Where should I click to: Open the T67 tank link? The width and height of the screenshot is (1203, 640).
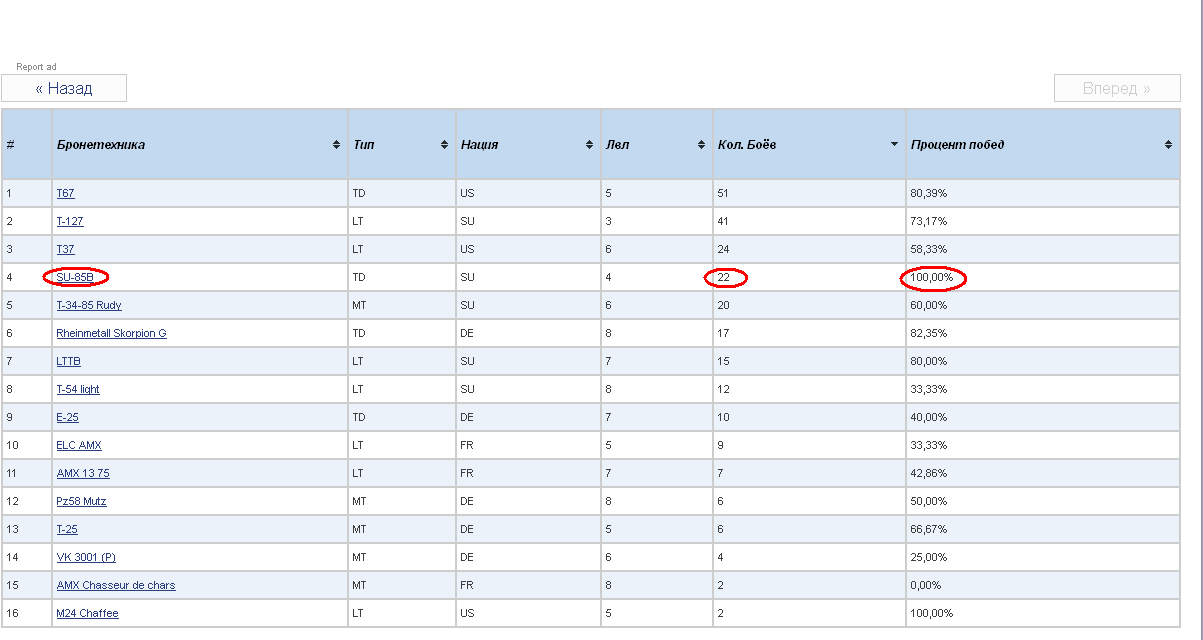click(65, 193)
